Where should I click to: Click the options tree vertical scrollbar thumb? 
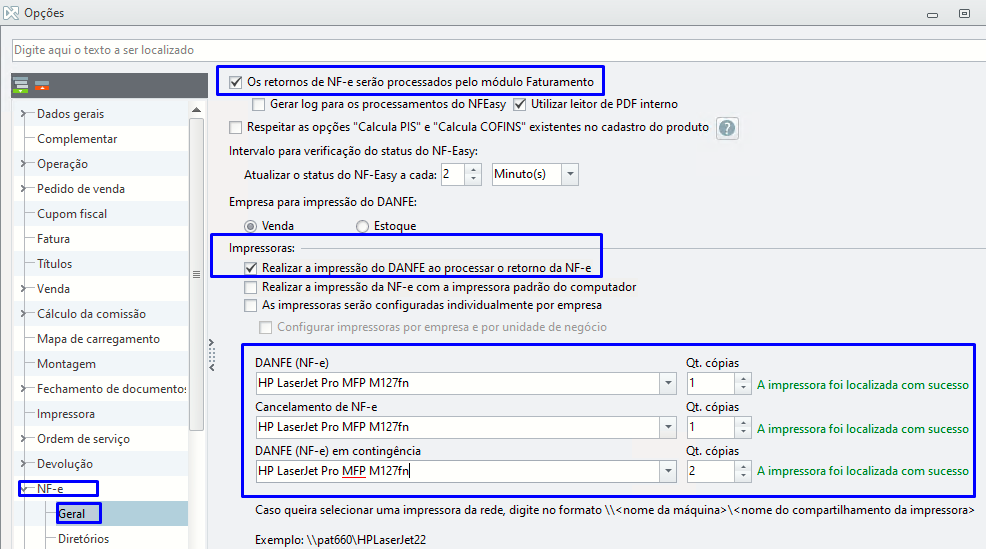tap(196, 274)
